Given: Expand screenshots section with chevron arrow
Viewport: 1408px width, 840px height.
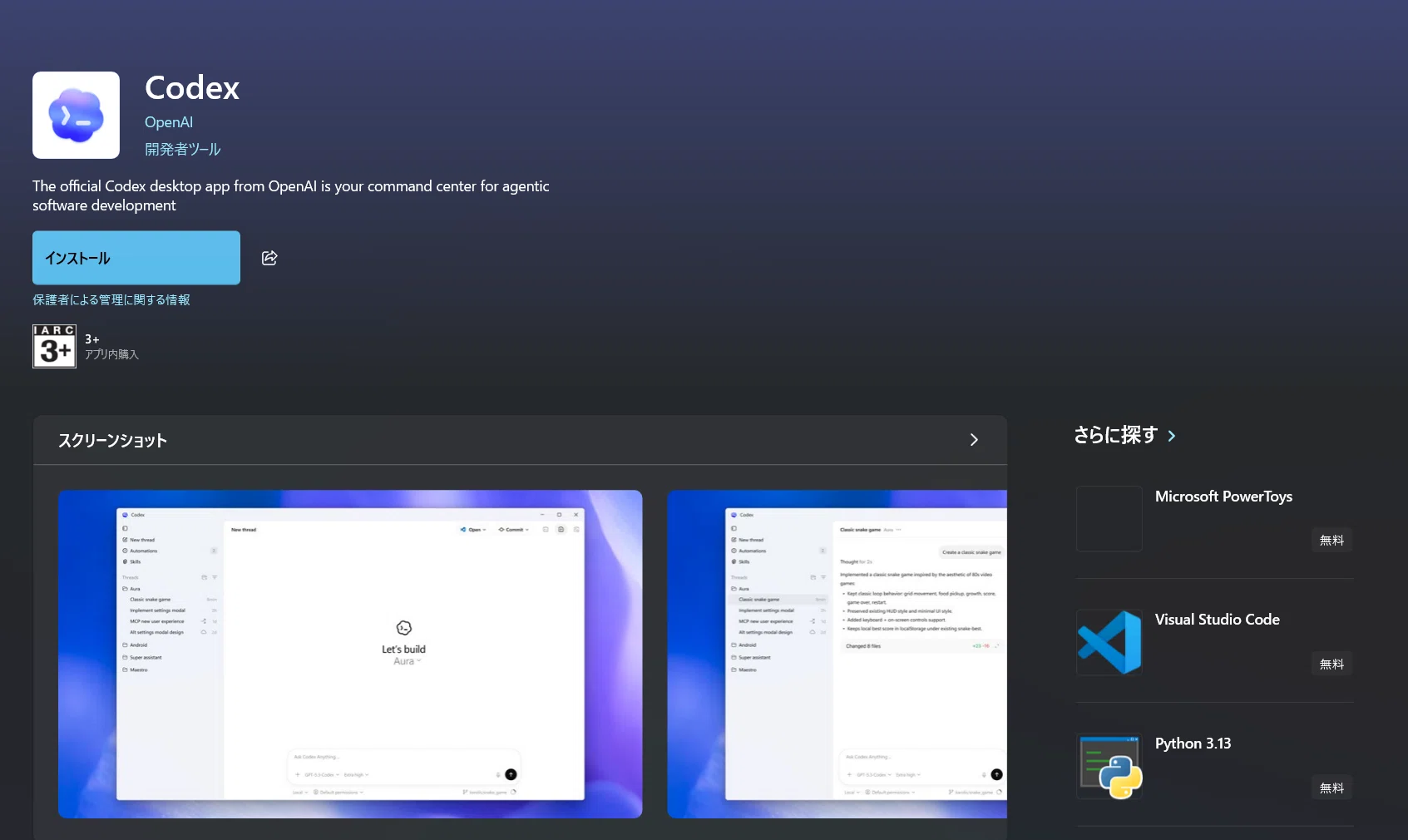Looking at the screenshot, I should 974,440.
